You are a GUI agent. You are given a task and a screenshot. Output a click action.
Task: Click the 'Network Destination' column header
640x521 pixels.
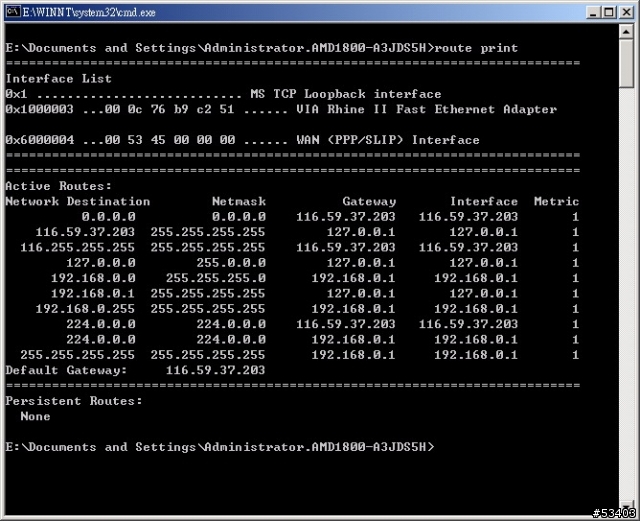pyautogui.click(x=78, y=202)
